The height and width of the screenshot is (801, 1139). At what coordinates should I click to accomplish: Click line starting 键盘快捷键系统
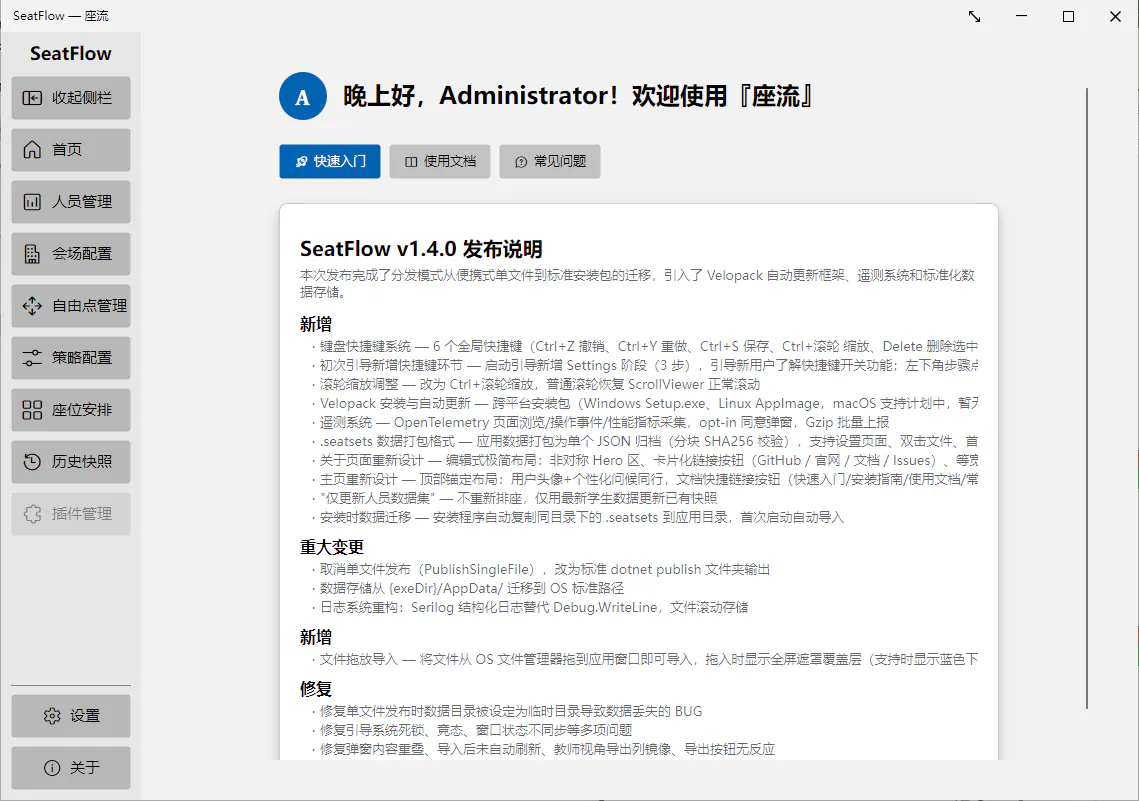coord(645,346)
